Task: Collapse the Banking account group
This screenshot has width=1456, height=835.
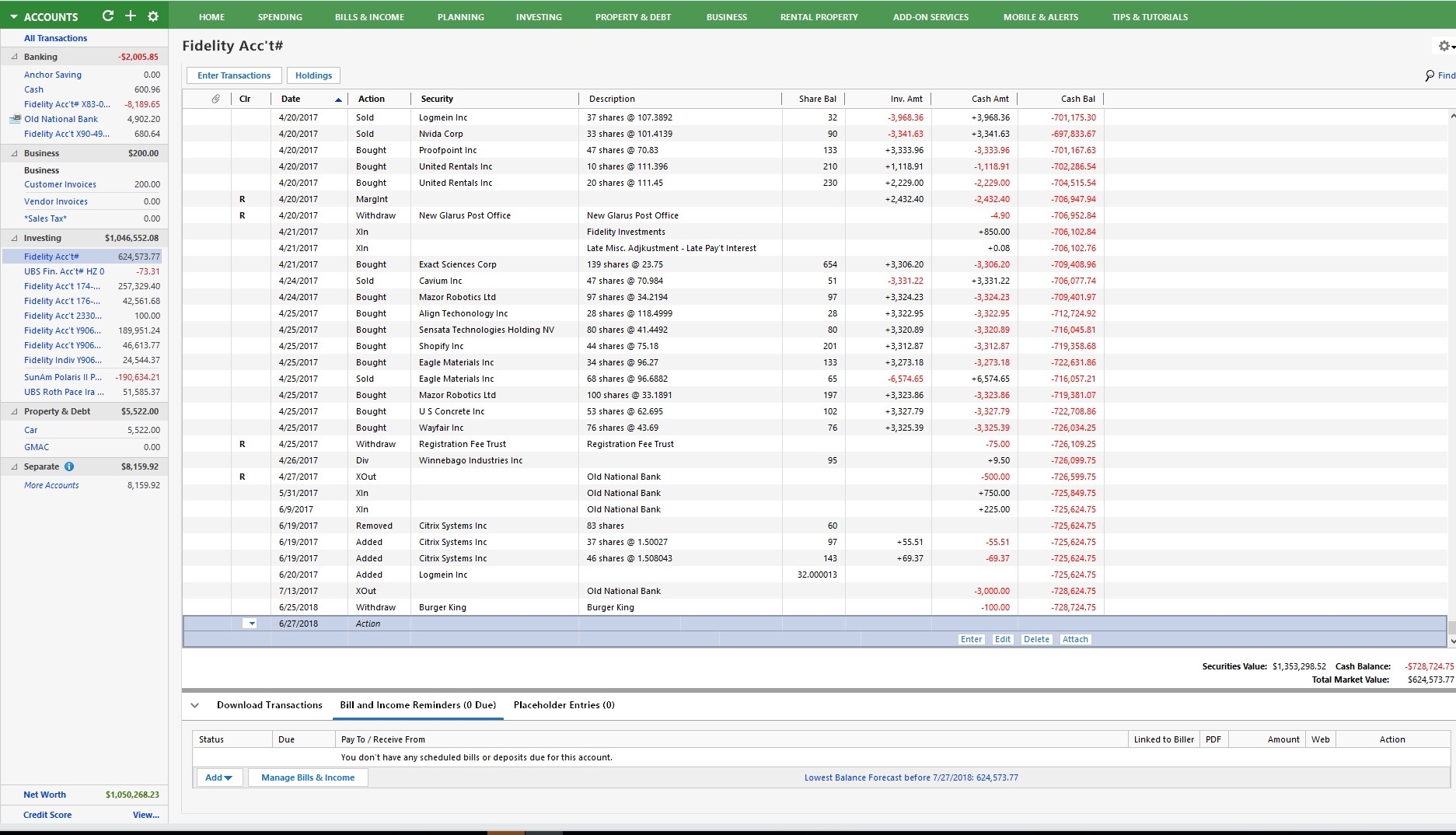Action: pos(14,57)
